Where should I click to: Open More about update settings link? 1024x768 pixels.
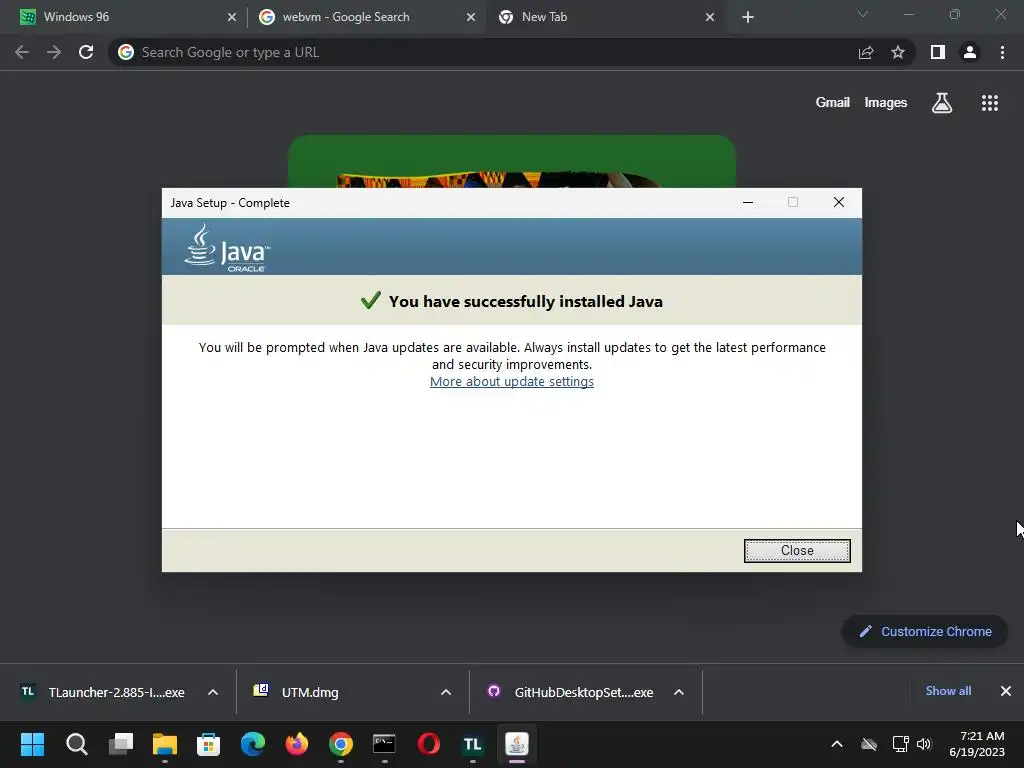pos(511,381)
